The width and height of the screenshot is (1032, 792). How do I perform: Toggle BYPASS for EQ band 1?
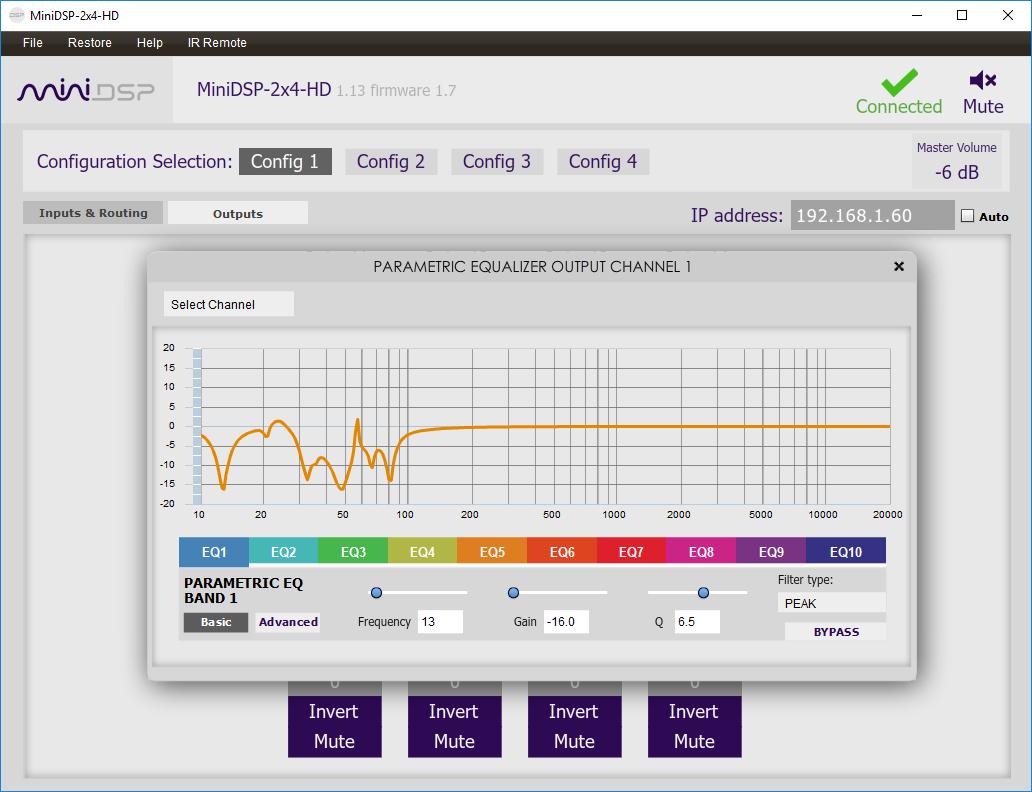coord(835,632)
